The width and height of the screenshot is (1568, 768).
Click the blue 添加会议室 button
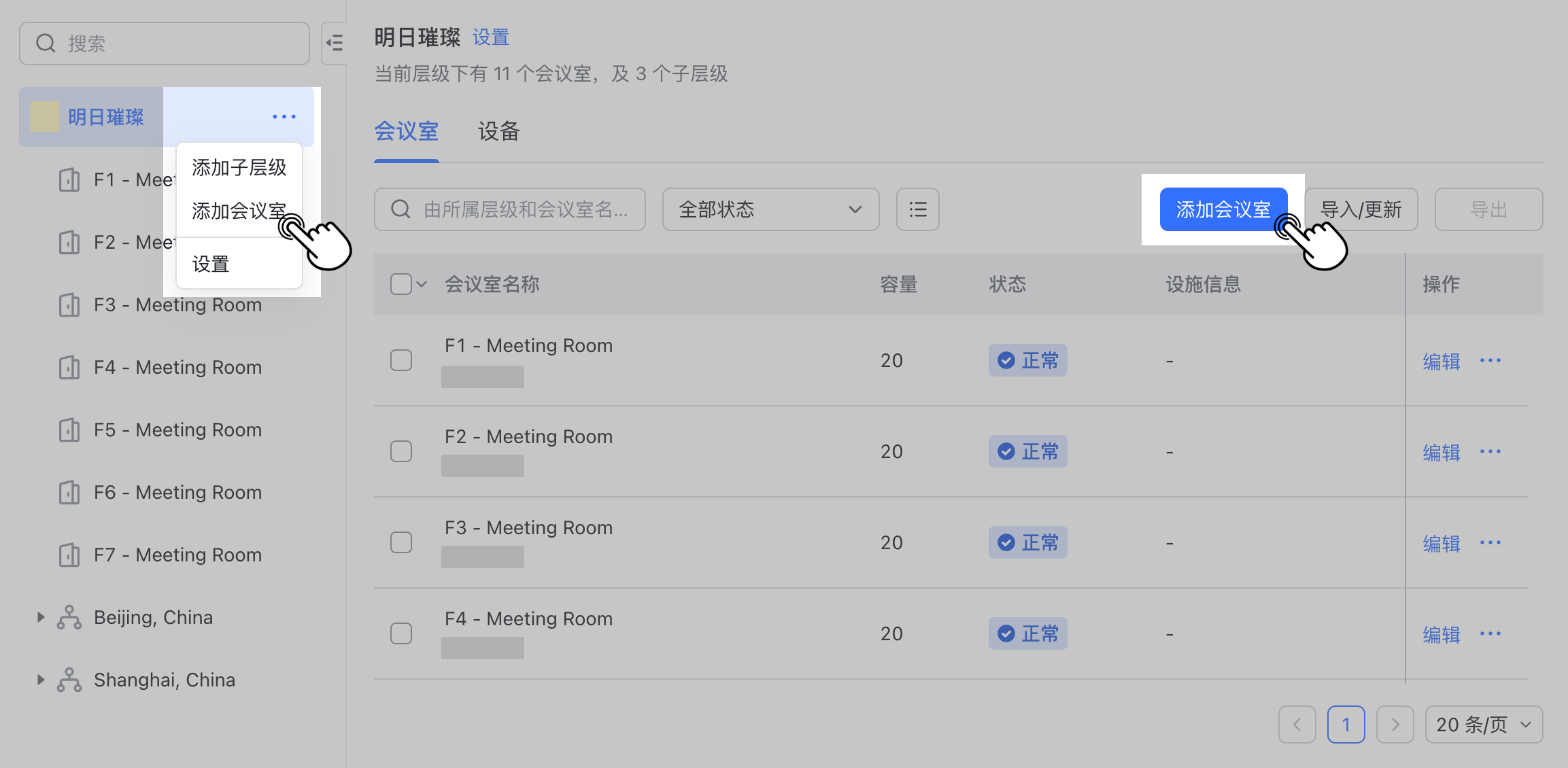(x=1223, y=209)
